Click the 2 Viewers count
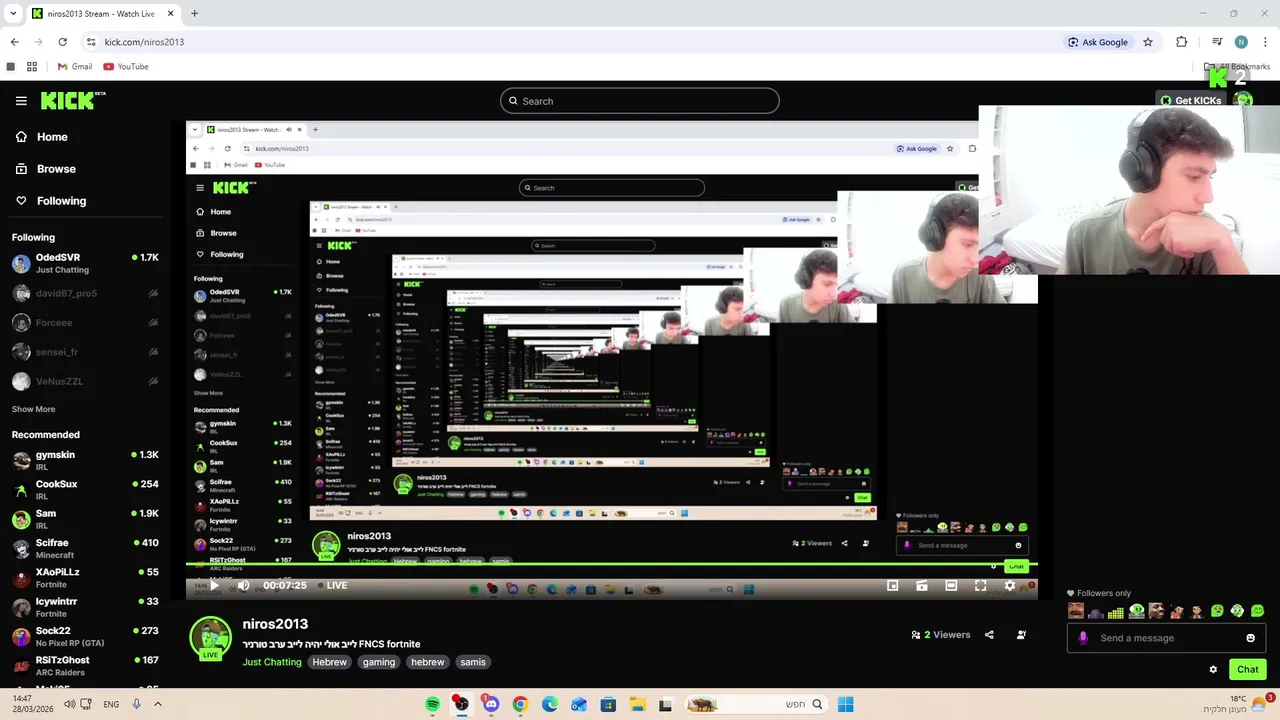Image resolution: width=1280 pixels, height=720 pixels. pos(941,634)
